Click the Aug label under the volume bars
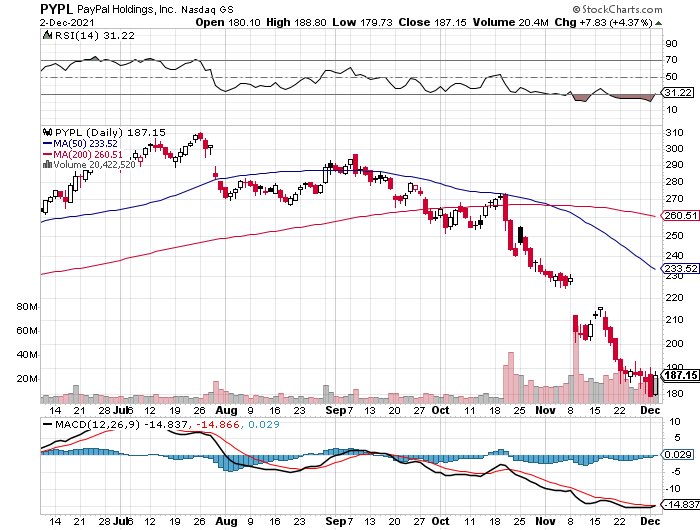Screen dimensions: 700x530 pos(226,410)
